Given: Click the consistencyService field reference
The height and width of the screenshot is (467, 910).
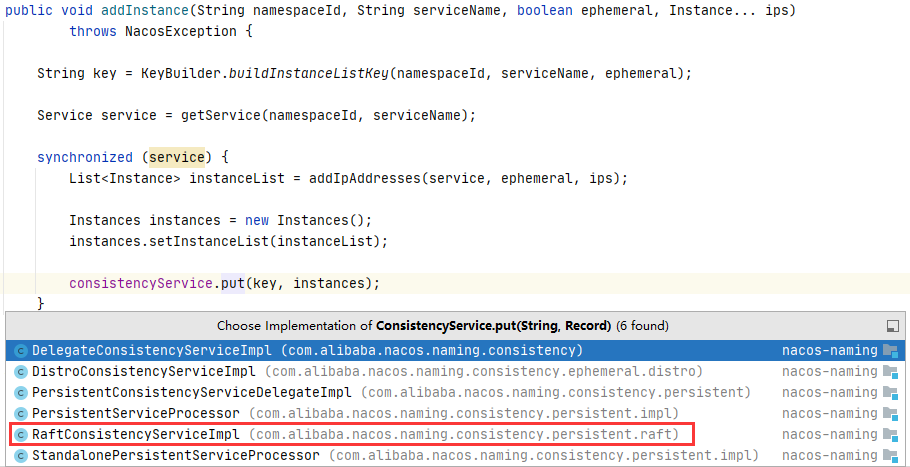Looking at the screenshot, I should pos(141,284).
